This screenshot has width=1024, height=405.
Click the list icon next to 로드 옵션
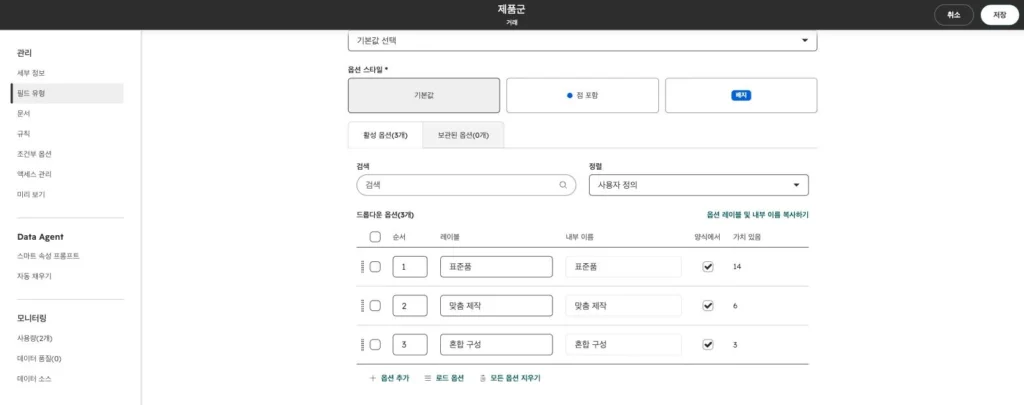coord(428,378)
